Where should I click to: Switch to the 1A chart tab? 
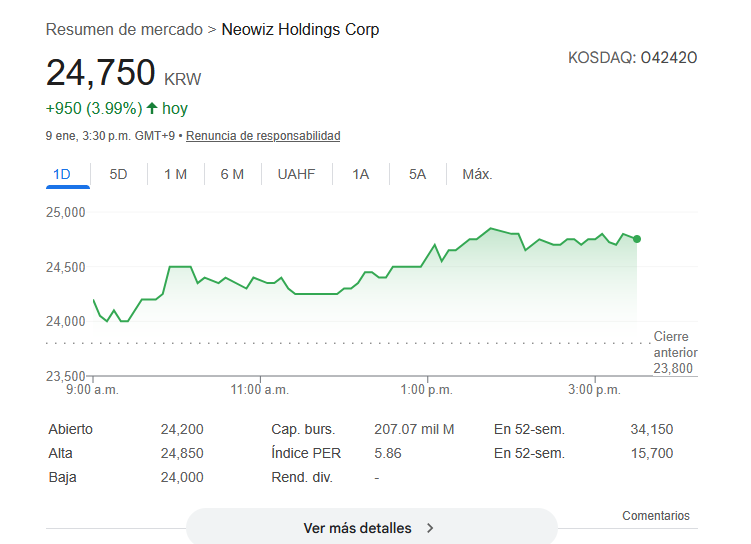coord(361,174)
